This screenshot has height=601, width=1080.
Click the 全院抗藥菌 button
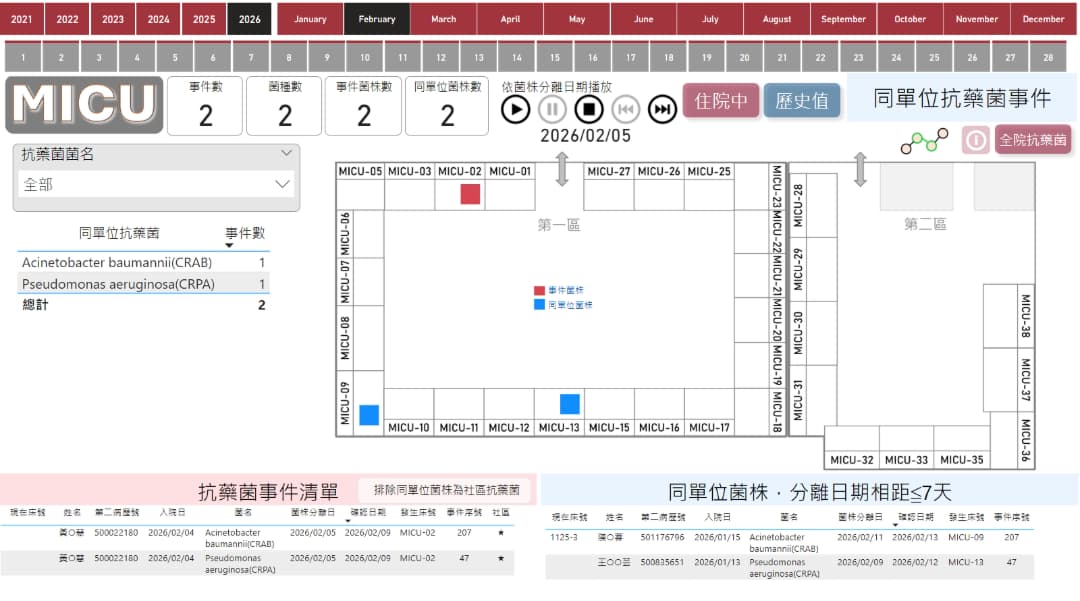tap(1033, 140)
